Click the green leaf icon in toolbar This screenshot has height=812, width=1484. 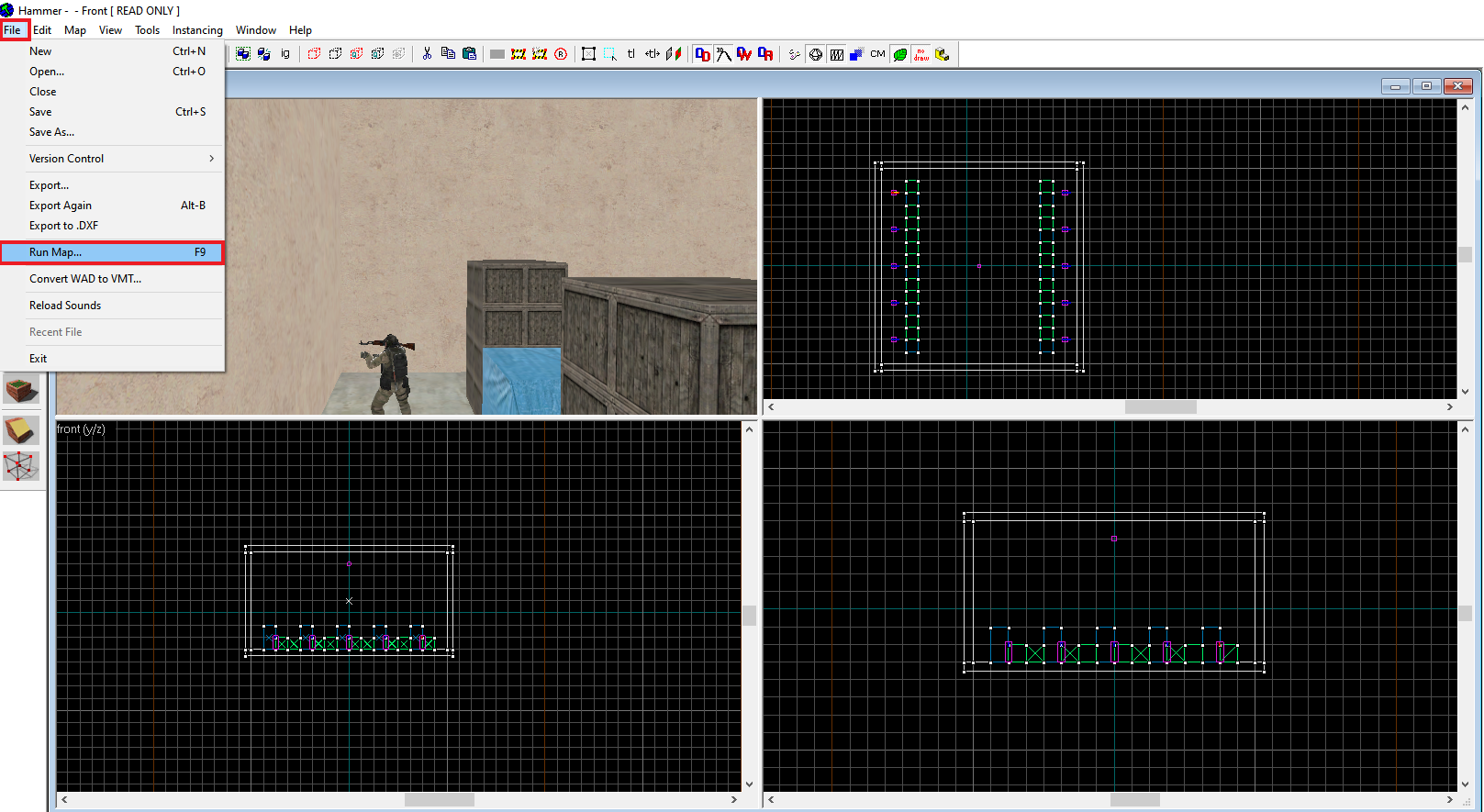(900, 54)
